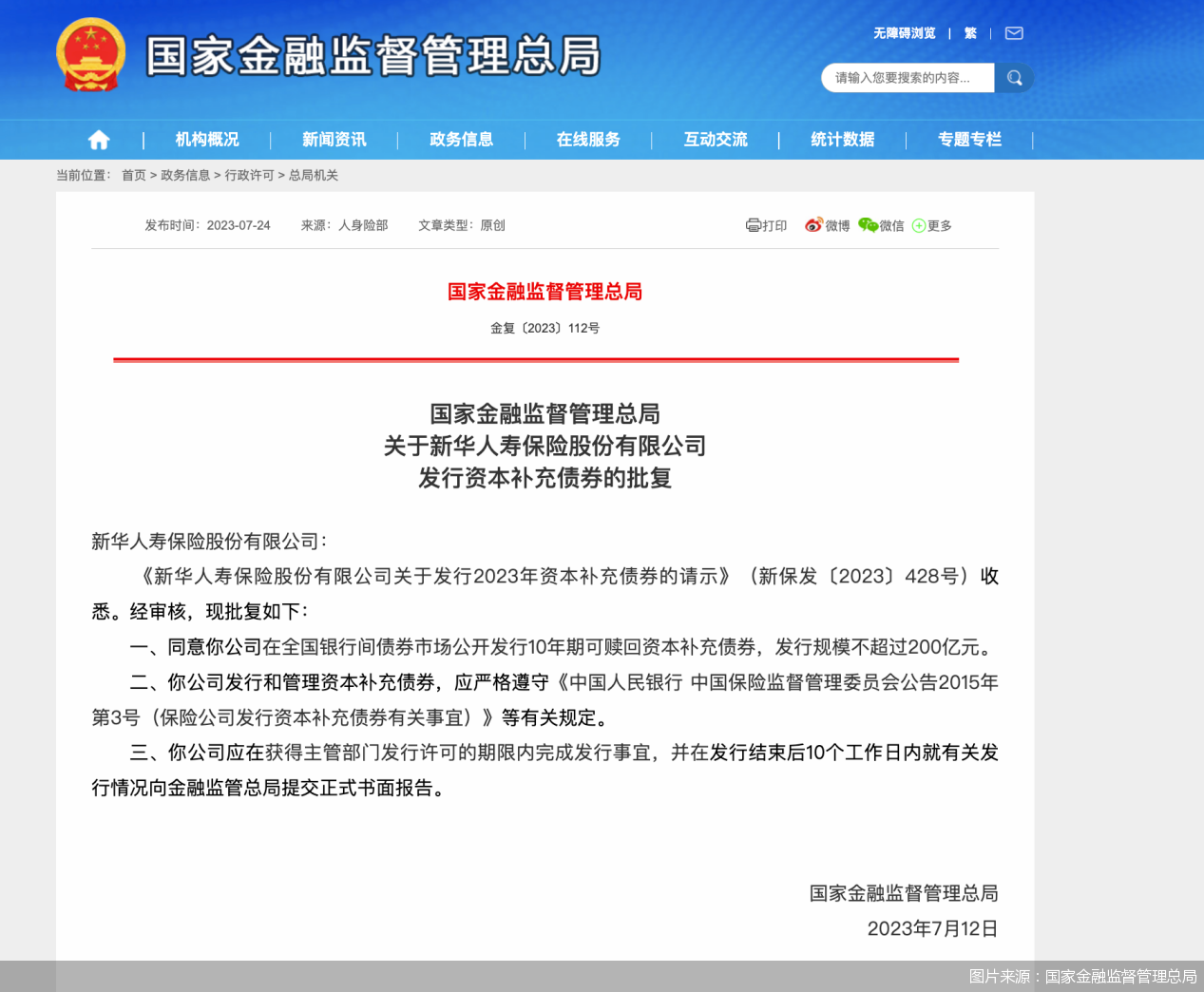Switch to traditional Chinese 繁
Viewport: 1204px width, 992px height.
pyautogui.click(x=970, y=33)
